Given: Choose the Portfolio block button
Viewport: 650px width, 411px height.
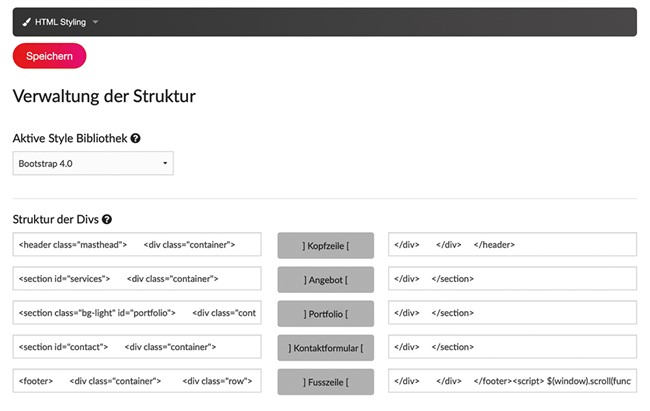Looking at the screenshot, I should pos(325,314).
